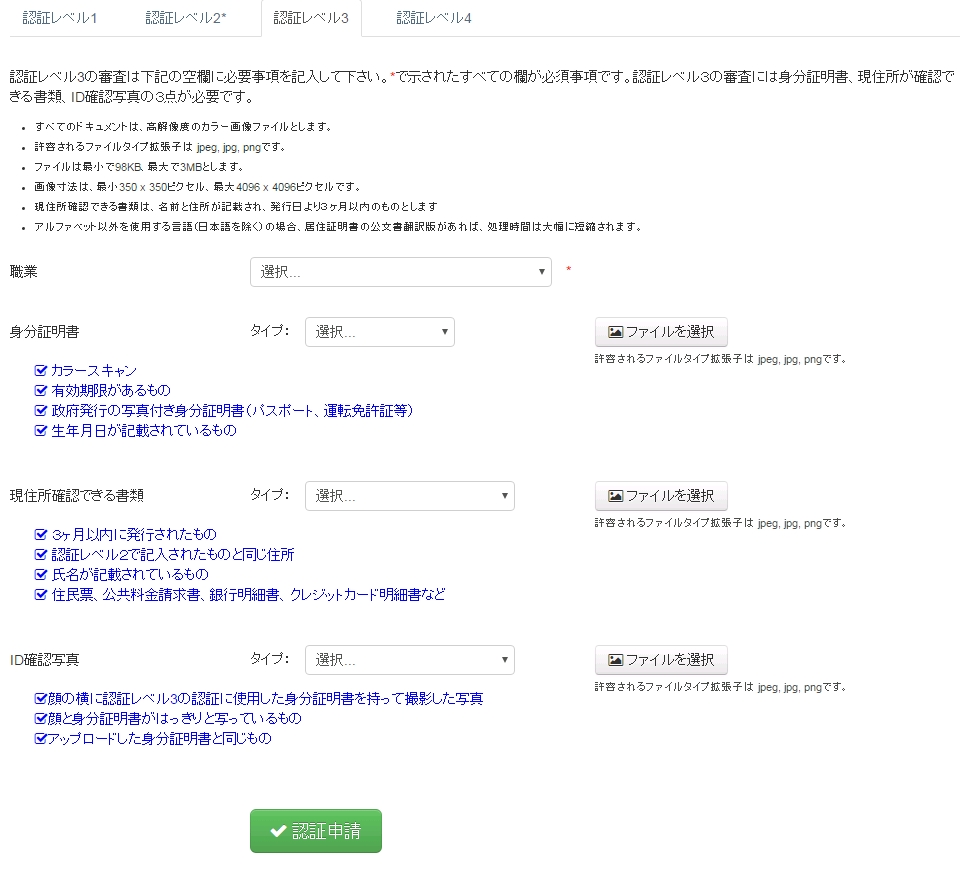Click the checkmark icon beside カラースキャン
This screenshot has width=964, height=871.
(41, 371)
